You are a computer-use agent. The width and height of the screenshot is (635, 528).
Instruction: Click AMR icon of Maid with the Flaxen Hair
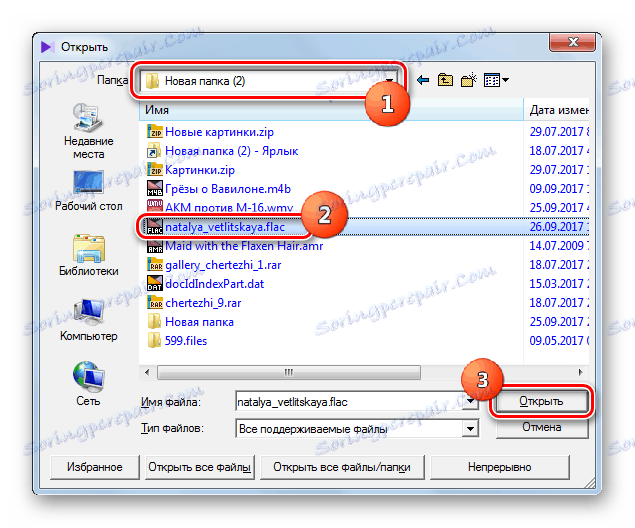155,246
